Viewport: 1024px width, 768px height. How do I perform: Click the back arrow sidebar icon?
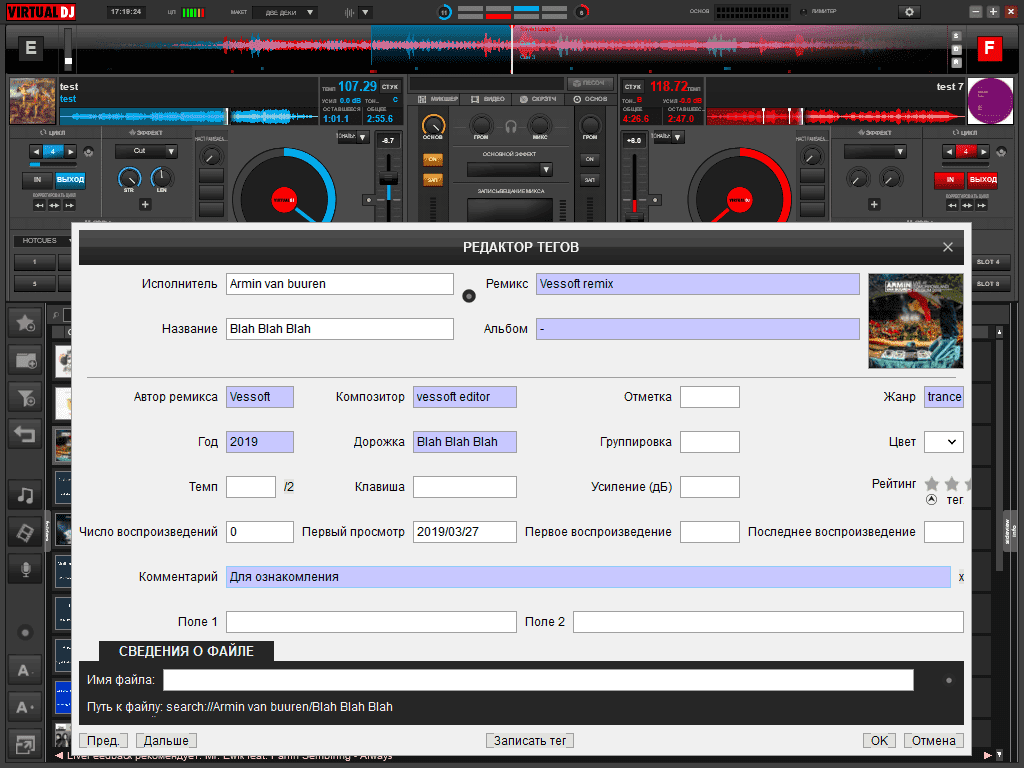pyautogui.click(x=25, y=434)
